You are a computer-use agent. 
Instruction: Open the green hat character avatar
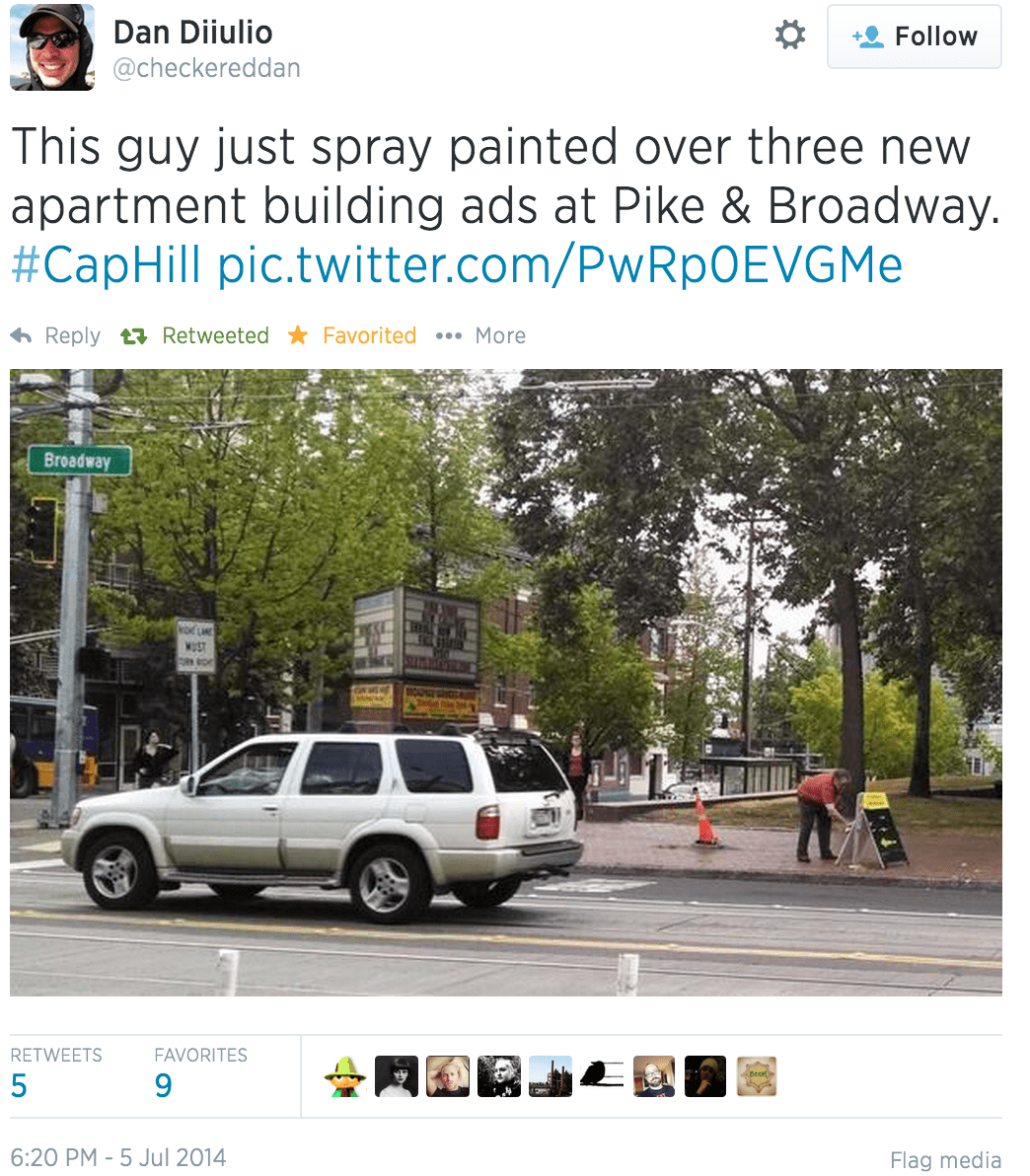[x=345, y=1076]
